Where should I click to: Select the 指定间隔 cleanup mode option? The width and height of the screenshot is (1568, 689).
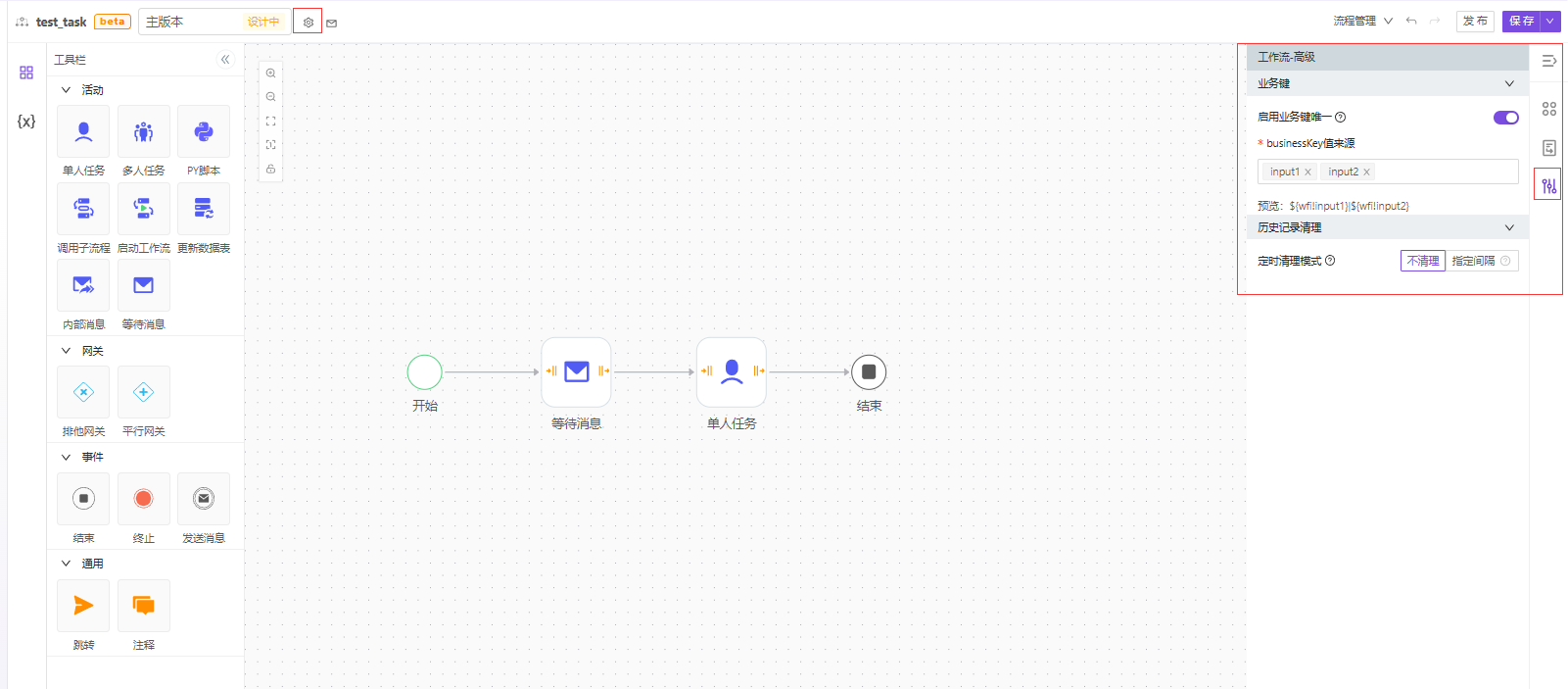pyautogui.click(x=1473, y=261)
